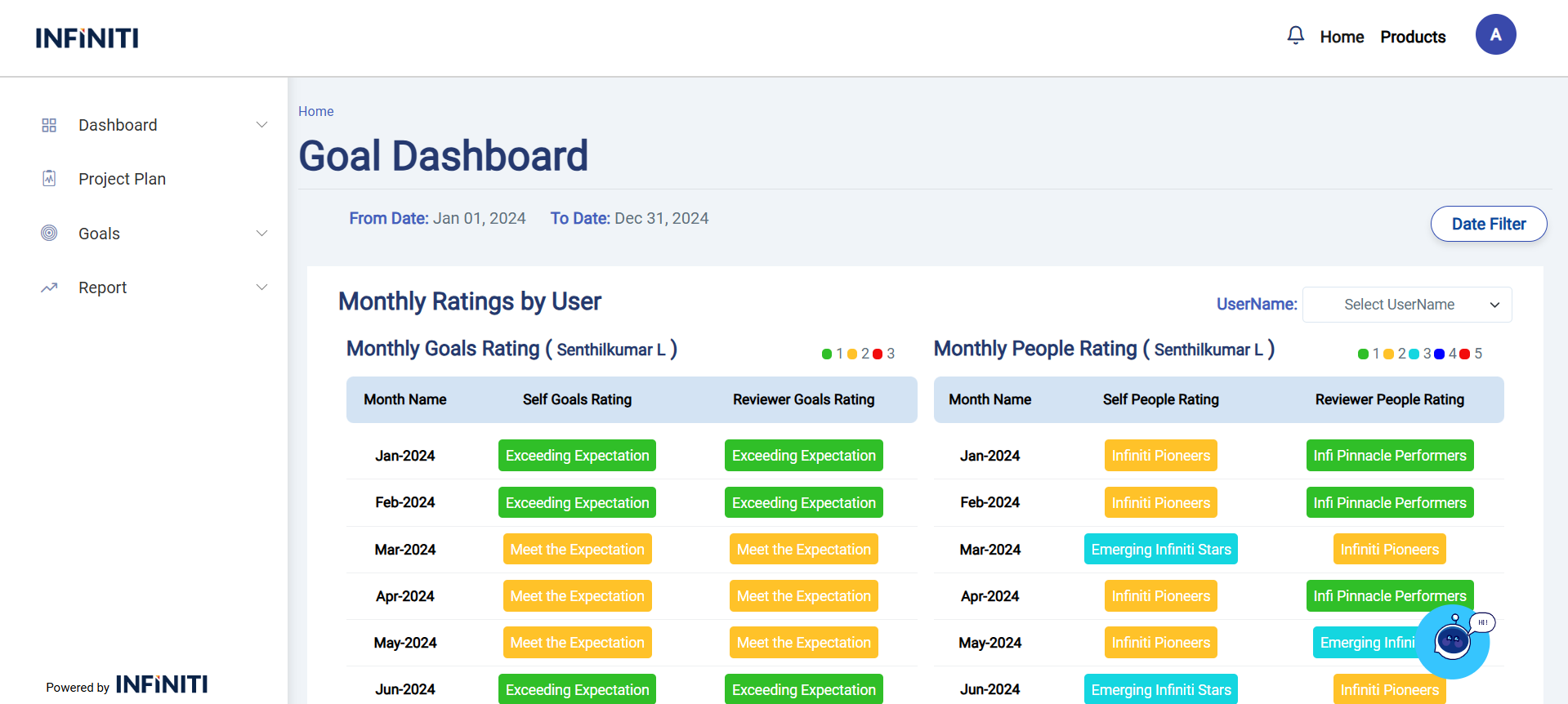Expand the Goals submenu chevron
The height and width of the screenshot is (704, 1568).
[261, 234]
